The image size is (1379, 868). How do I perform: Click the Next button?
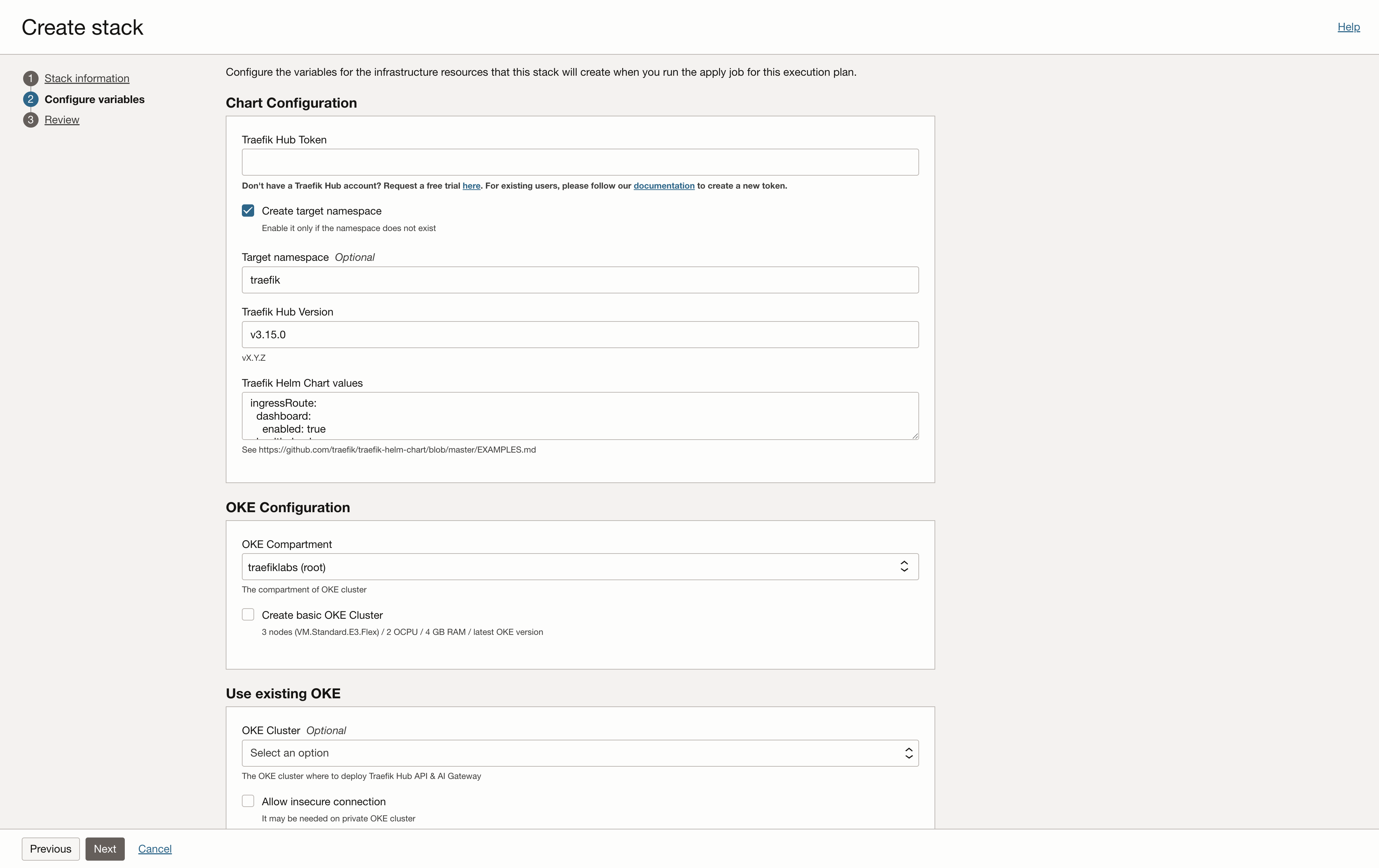click(105, 848)
